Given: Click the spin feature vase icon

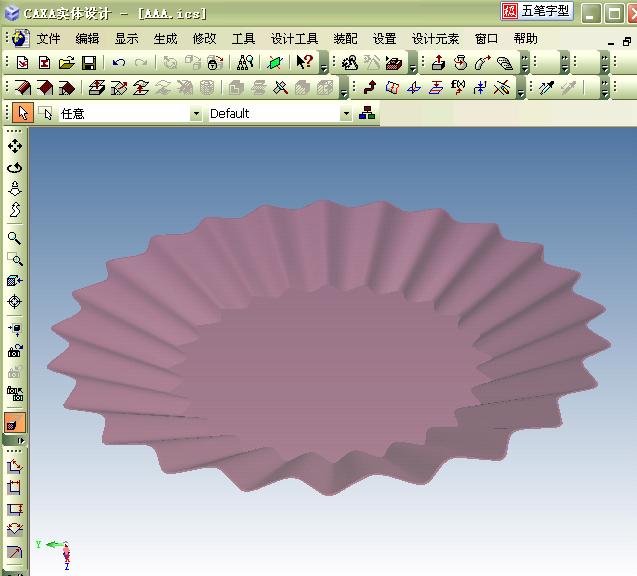Looking at the screenshot, I should (x=460, y=63).
